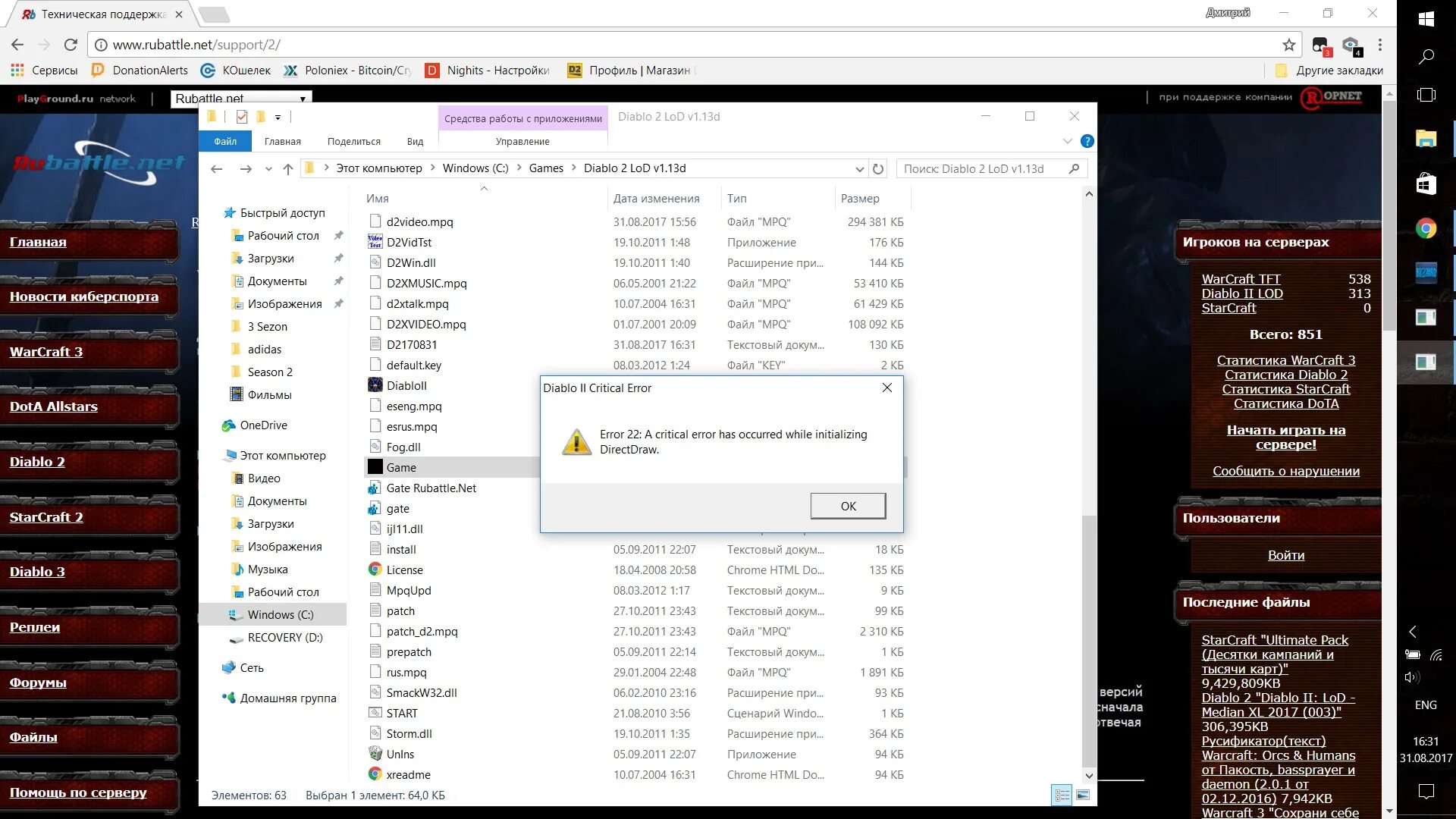1456x819 pixels.
Task: Open the Файл ribbon menu
Action: click(225, 141)
